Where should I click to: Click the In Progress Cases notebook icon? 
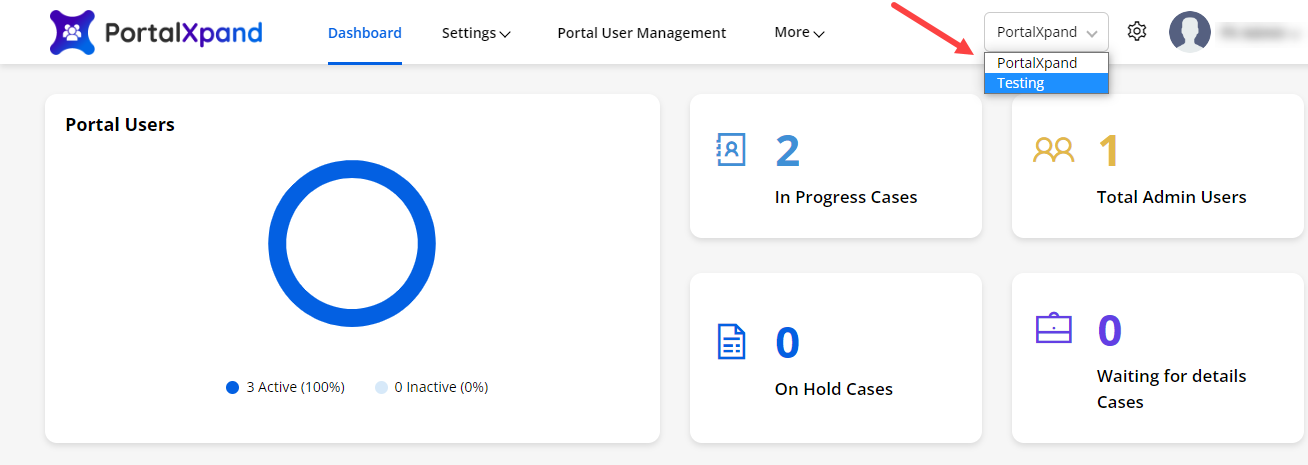732,149
